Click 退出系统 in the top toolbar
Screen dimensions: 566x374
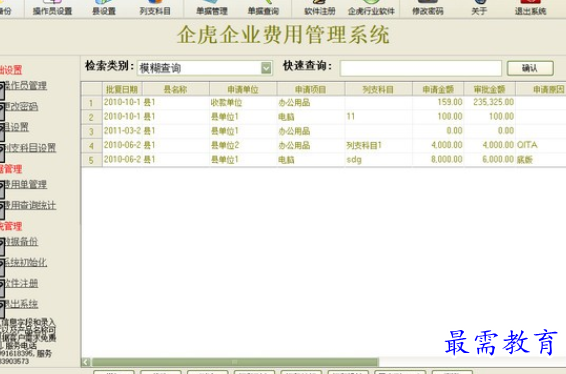click(x=530, y=8)
